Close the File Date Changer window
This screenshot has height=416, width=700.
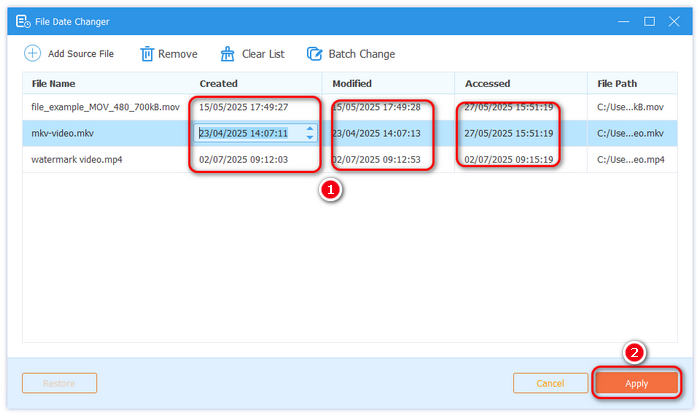[674, 21]
